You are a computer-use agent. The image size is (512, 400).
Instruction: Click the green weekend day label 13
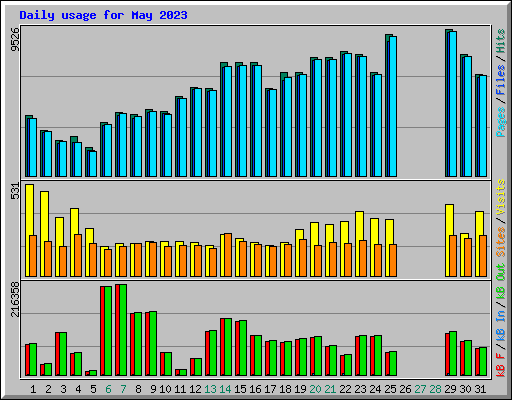point(210,389)
